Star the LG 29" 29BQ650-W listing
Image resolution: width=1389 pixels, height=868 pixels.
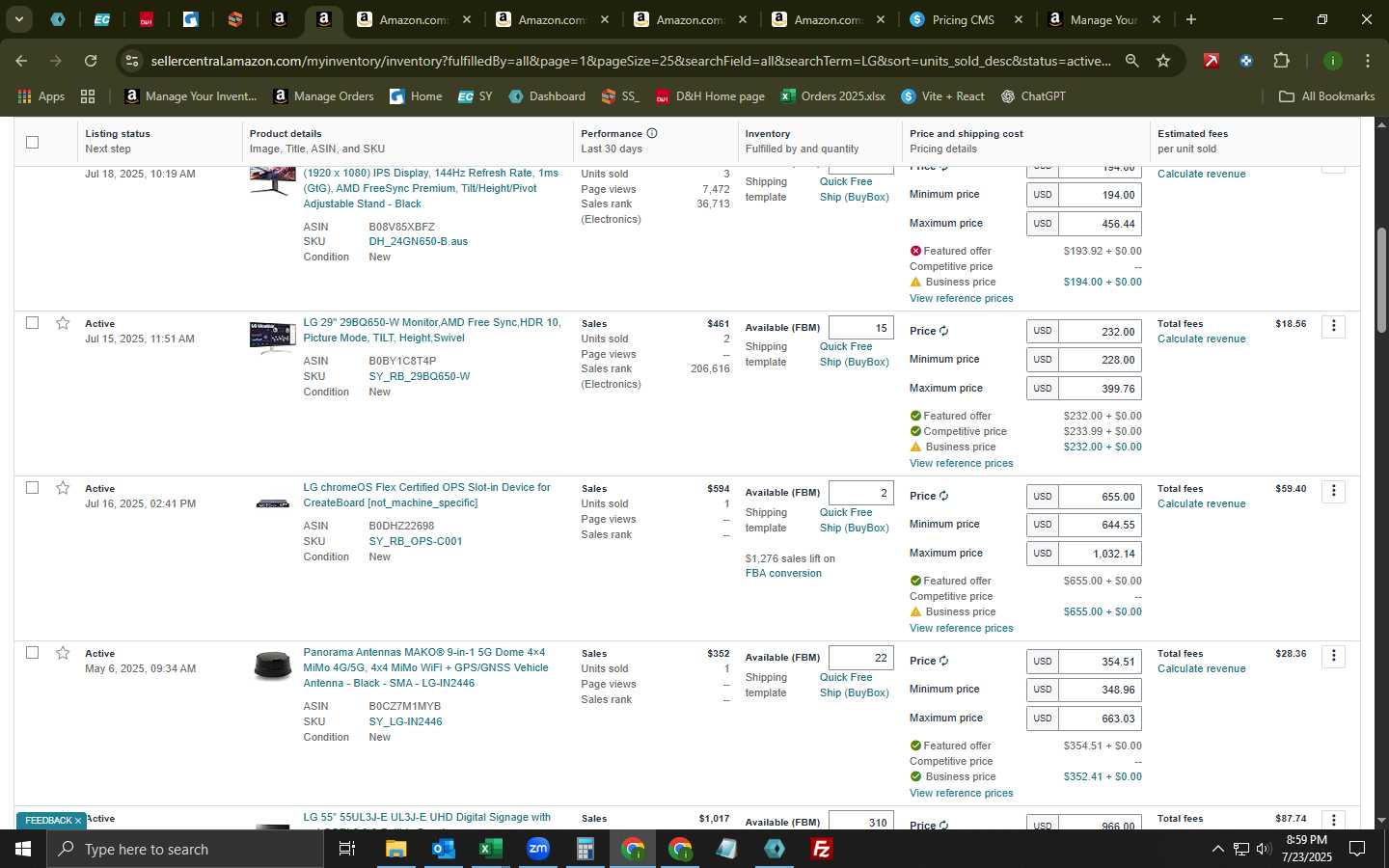[63, 323]
